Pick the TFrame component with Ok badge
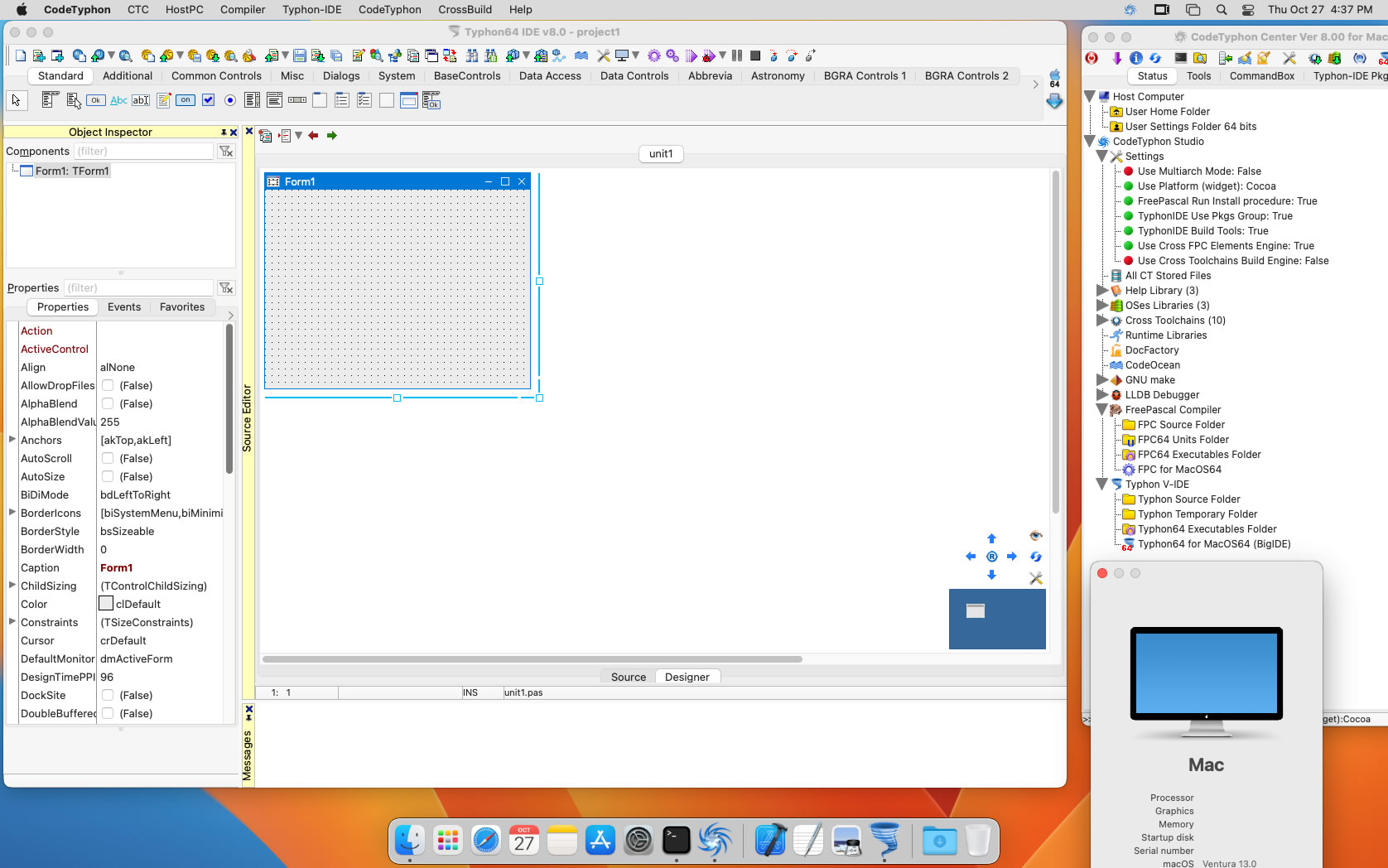The width and height of the screenshot is (1388, 868). pos(431,100)
